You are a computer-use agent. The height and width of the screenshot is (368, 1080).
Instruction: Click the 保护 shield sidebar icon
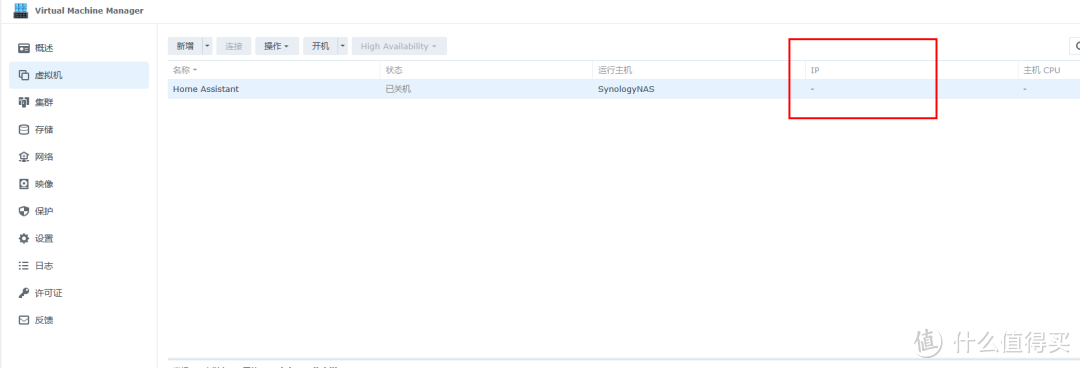coord(23,212)
